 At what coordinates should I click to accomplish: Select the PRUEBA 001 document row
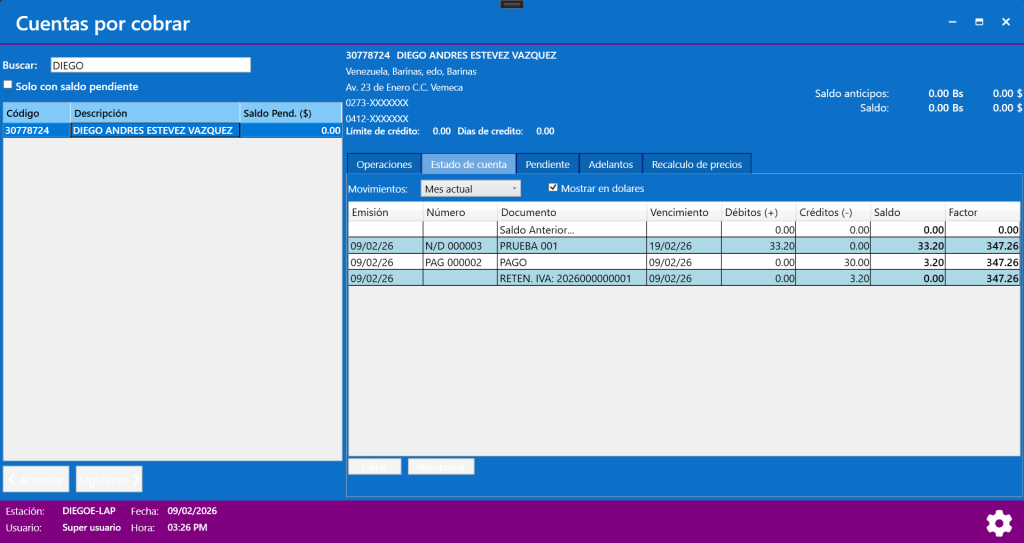click(570, 245)
